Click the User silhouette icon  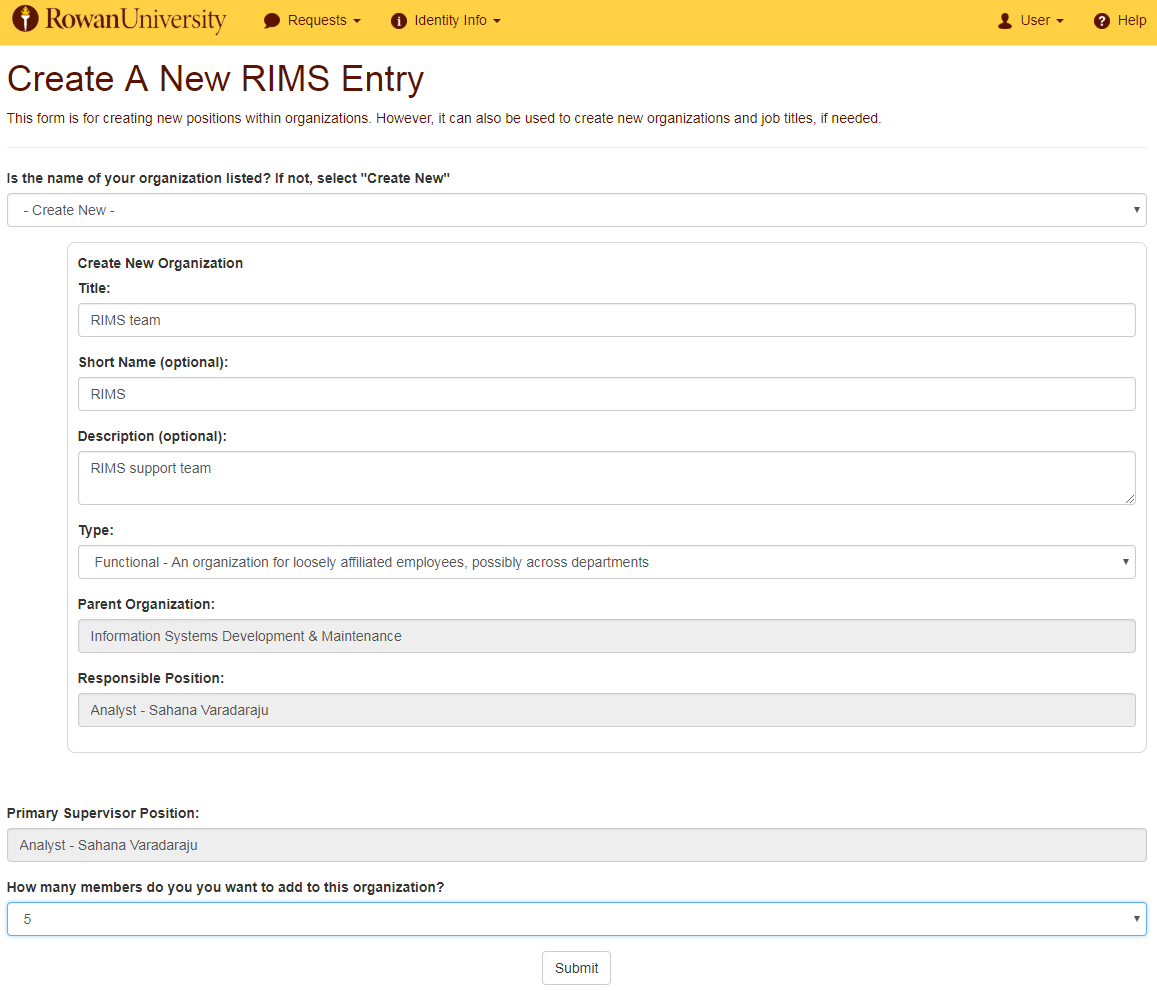(x=1005, y=21)
